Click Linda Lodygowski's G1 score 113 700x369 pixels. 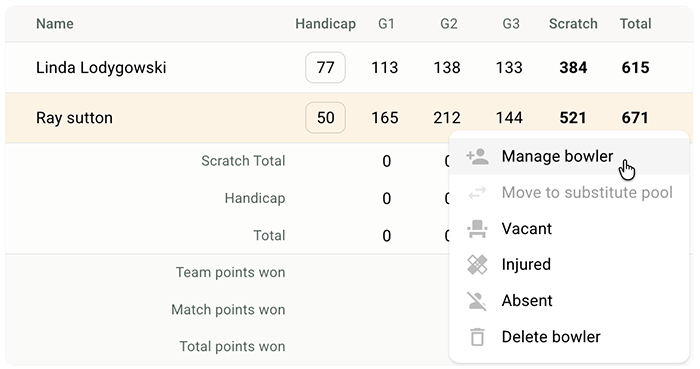point(385,68)
